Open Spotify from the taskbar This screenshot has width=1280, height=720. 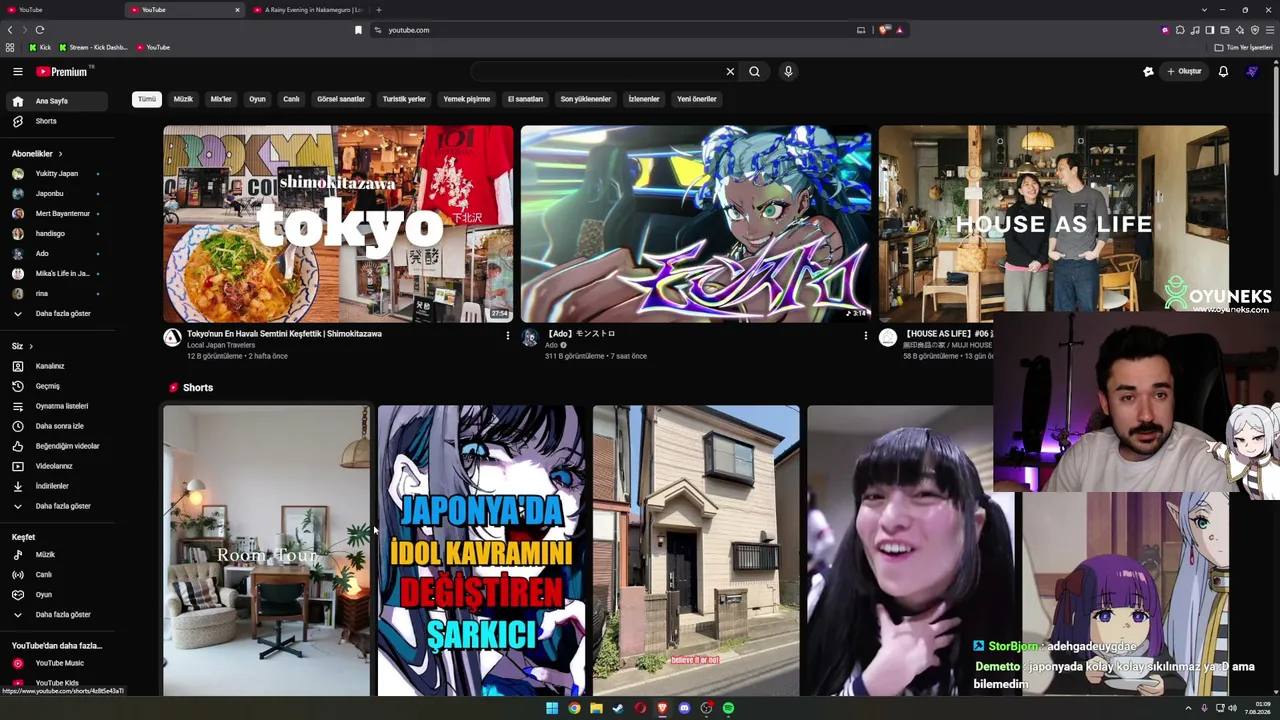tap(728, 708)
